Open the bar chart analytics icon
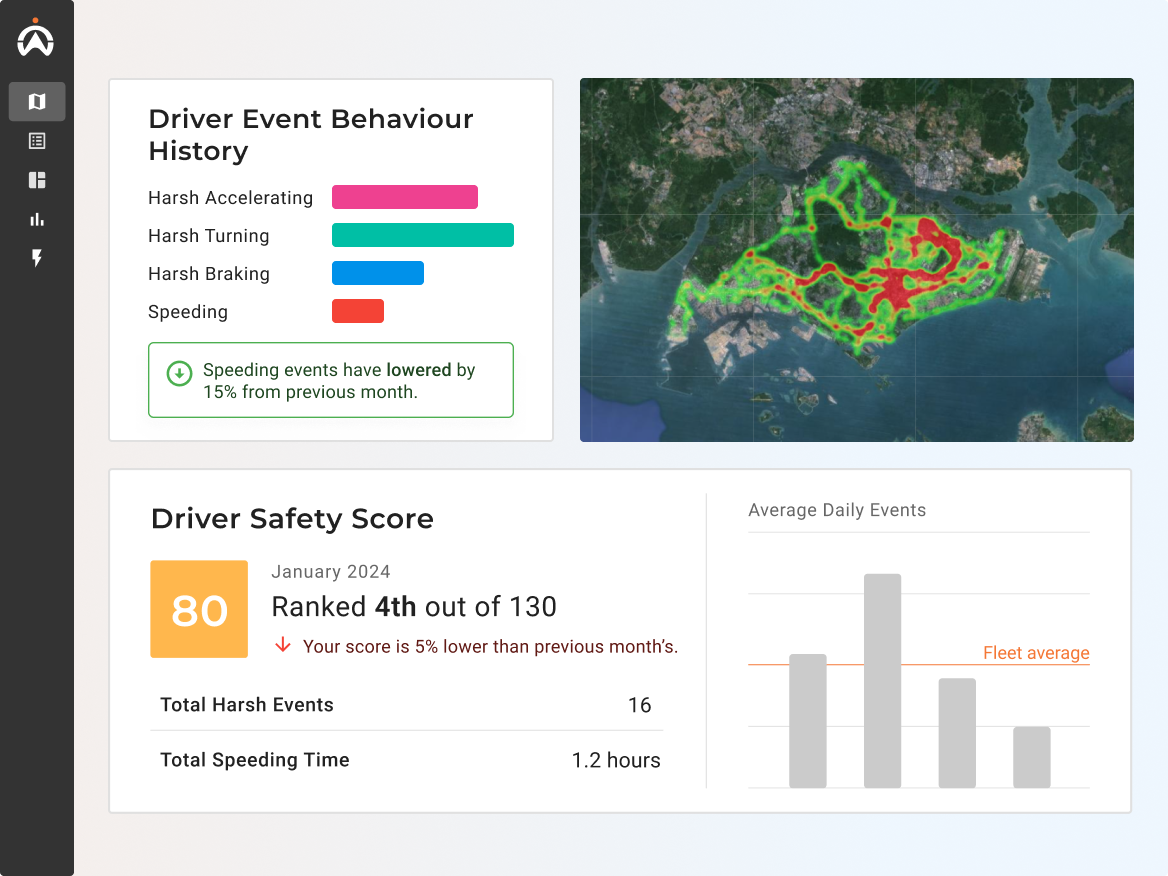This screenshot has height=876, width=1168. pos(37,219)
